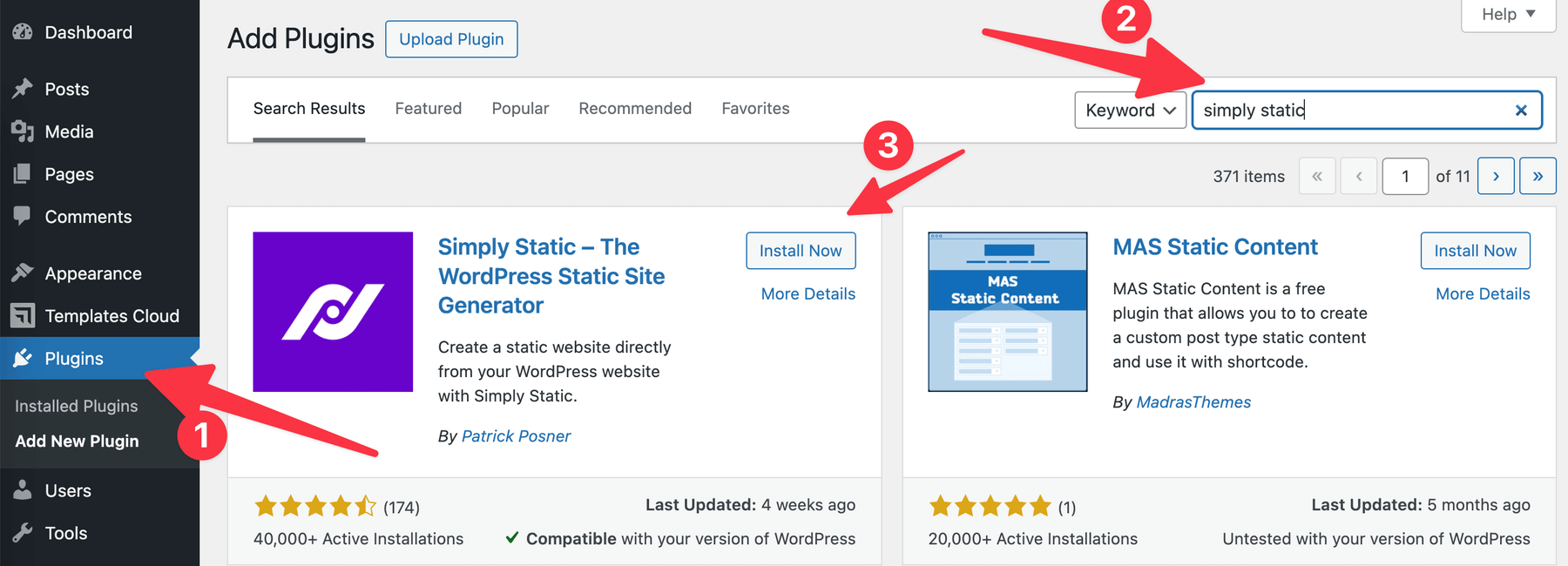Click the Dashboard gauge icon in sidebar
This screenshot has height=566, width=1568.
click(23, 32)
